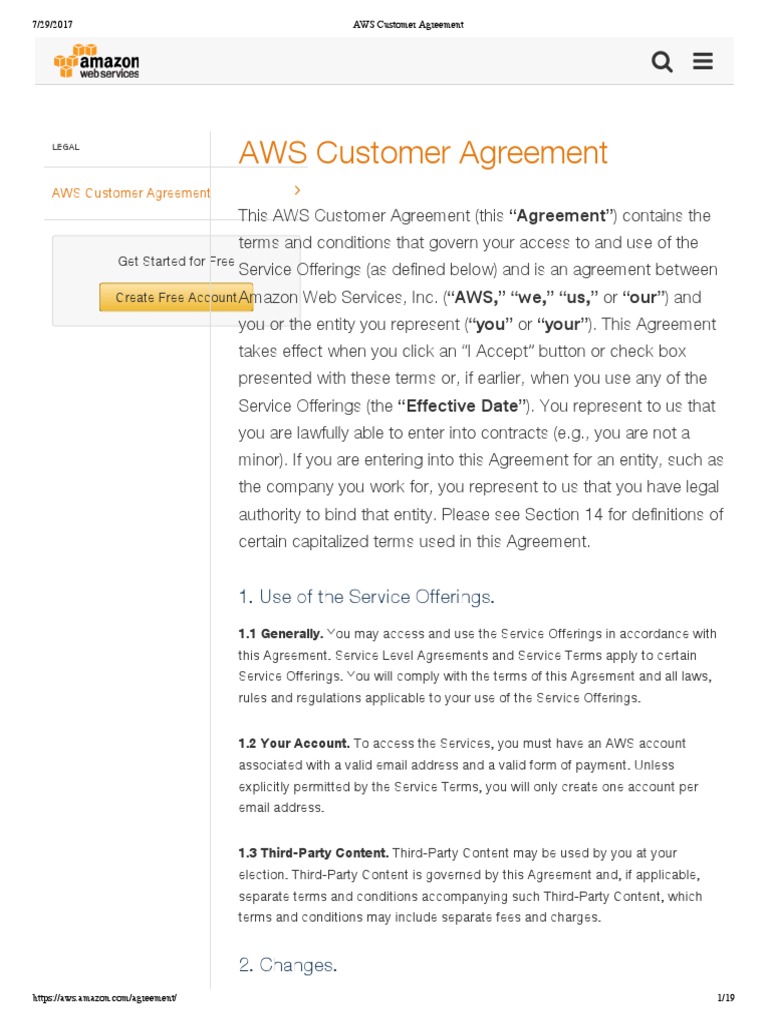Click the Amazon Web Services logo

pyautogui.click(x=97, y=61)
